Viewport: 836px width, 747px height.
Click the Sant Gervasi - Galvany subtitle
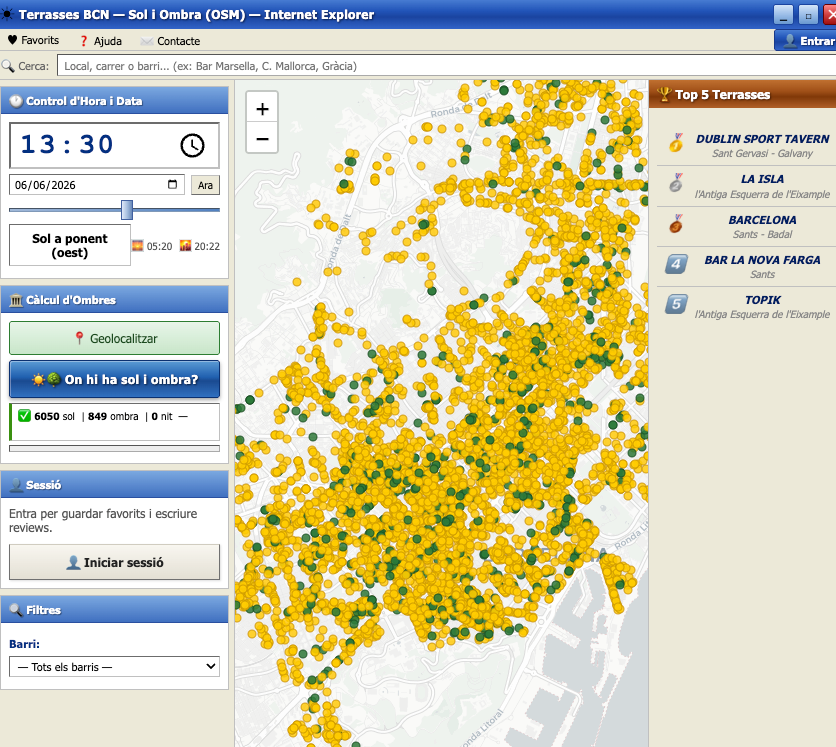point(762,154)
